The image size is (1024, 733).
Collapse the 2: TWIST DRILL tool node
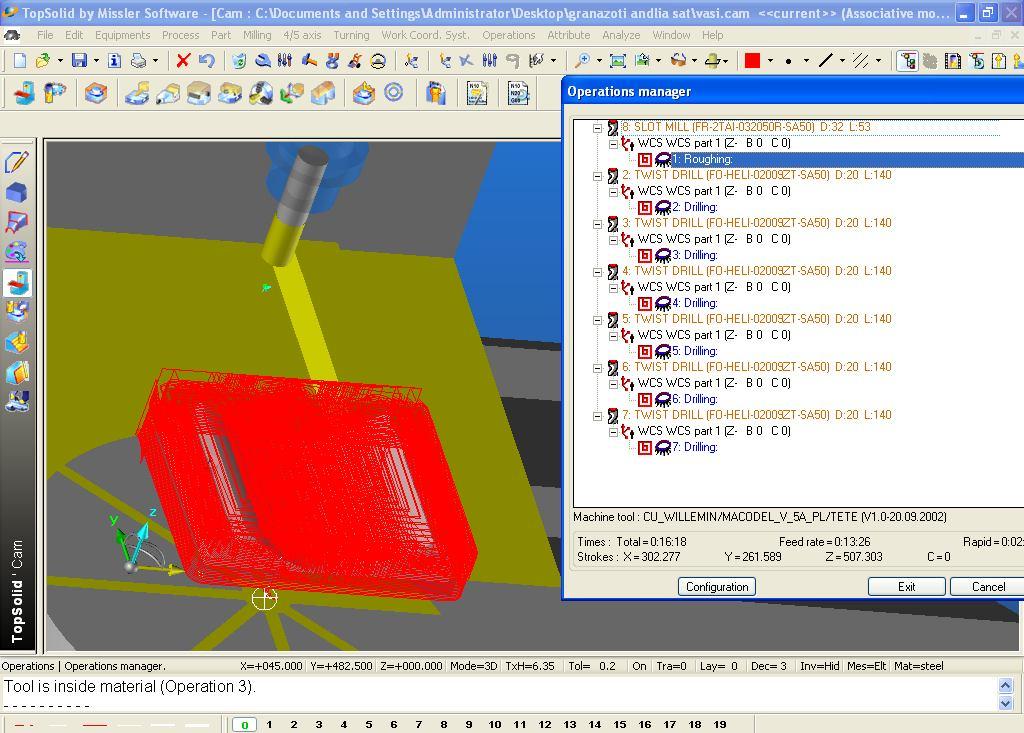coord(597,176)
